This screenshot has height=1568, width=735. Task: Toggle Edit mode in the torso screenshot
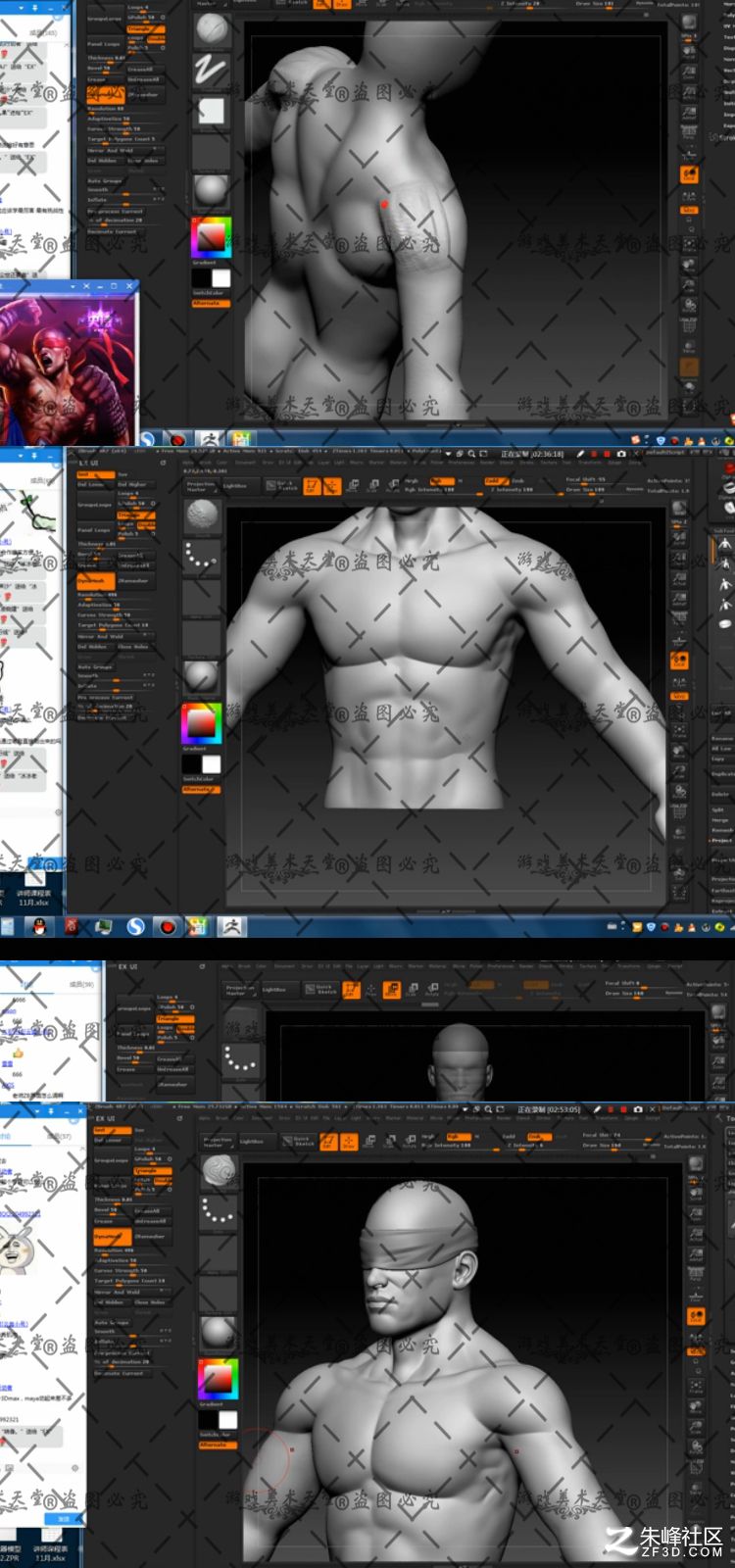312,486
